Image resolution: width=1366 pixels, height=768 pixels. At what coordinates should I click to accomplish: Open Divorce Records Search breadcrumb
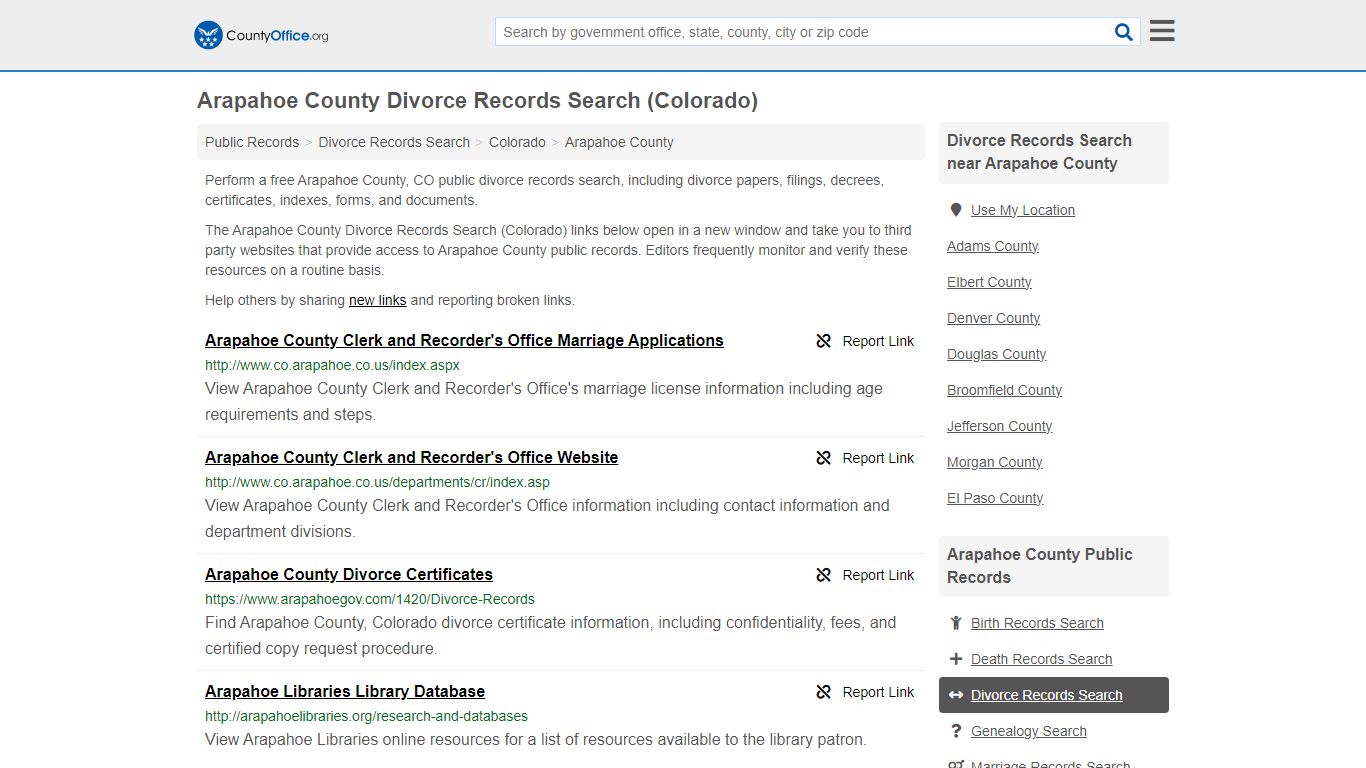(x=394, y=142)
